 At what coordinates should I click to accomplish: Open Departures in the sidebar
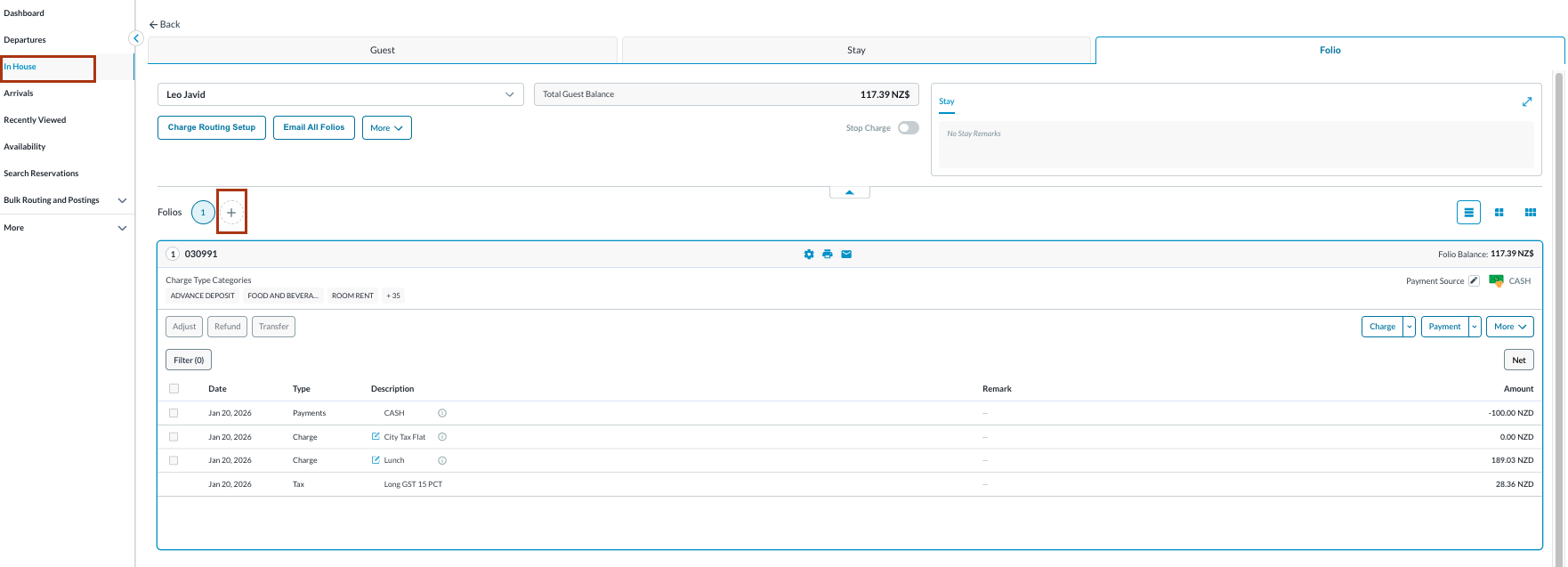25,40
